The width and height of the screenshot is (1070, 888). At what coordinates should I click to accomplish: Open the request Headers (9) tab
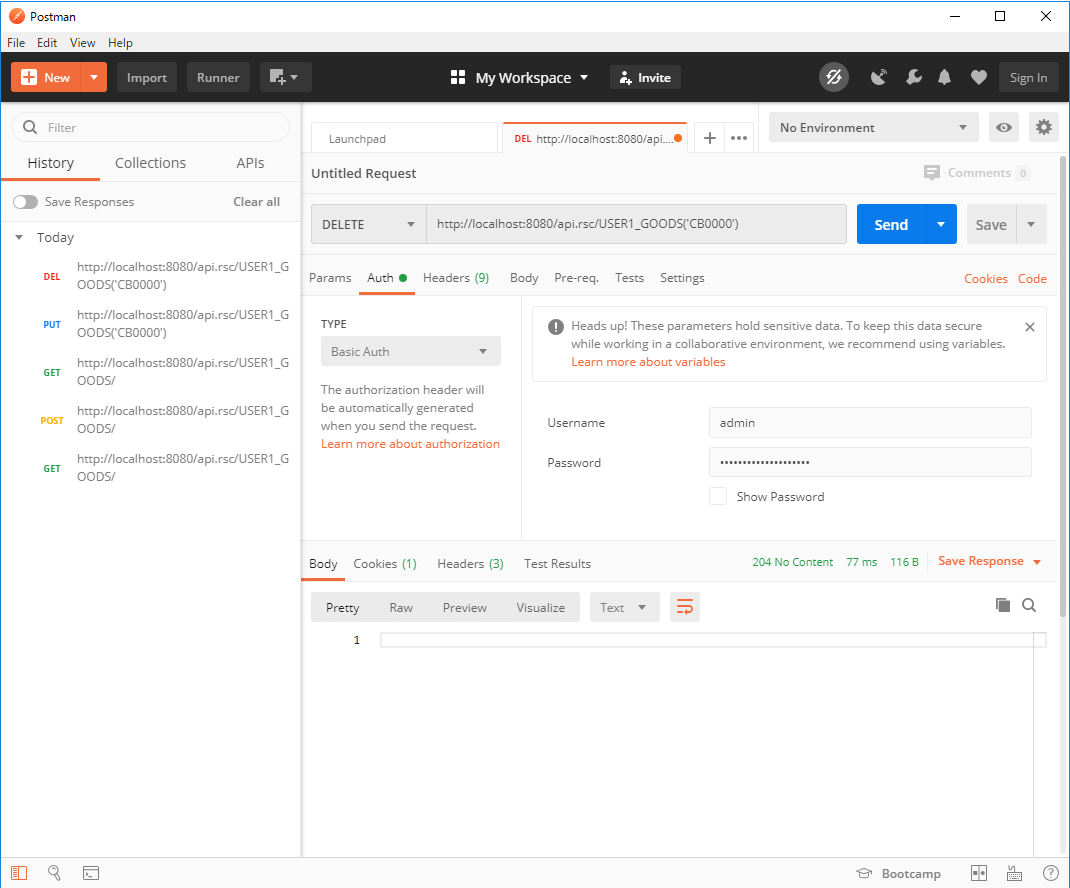tap(456, 278)
